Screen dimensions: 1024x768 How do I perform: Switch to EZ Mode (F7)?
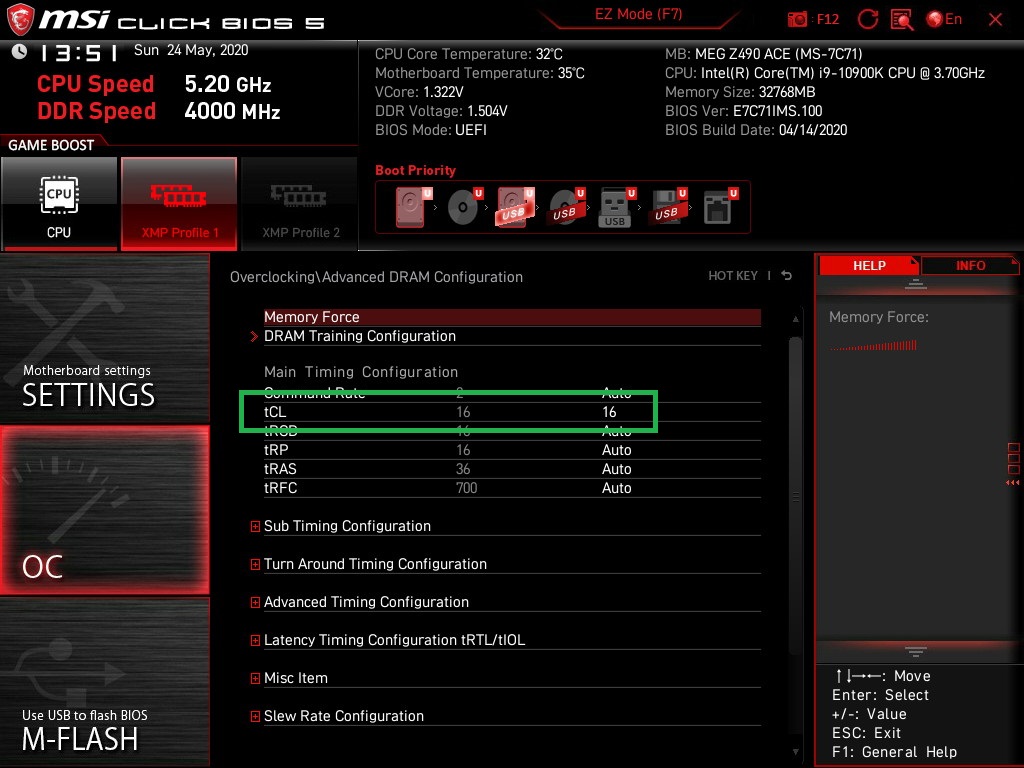point(639,14)
